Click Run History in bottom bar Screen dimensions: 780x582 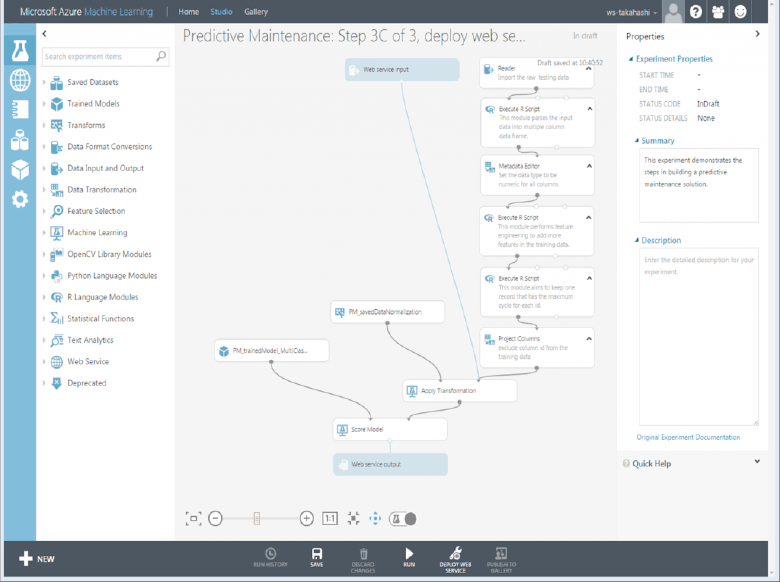pos(270,558)
